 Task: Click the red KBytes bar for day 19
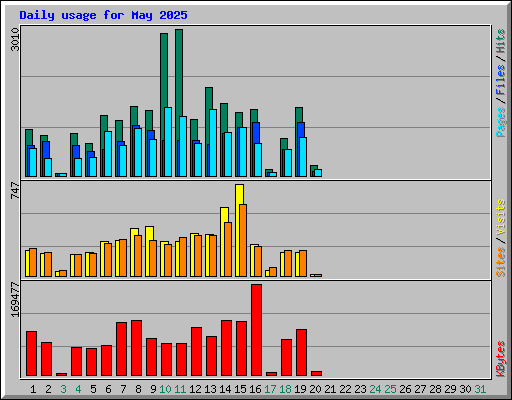pyautogui.click(x=302, y=352)
